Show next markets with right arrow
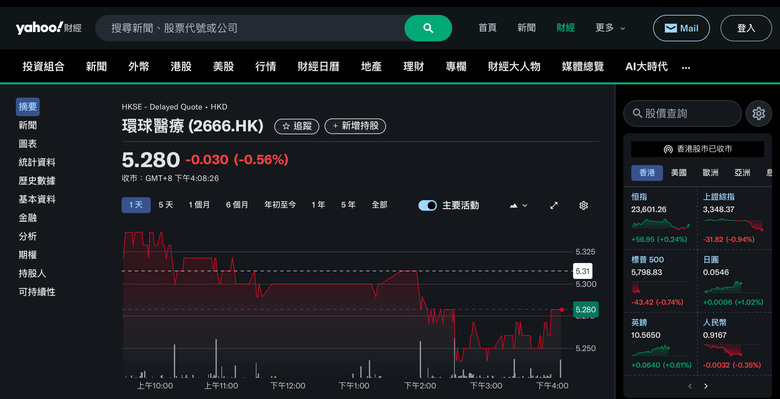 [705, 386]
